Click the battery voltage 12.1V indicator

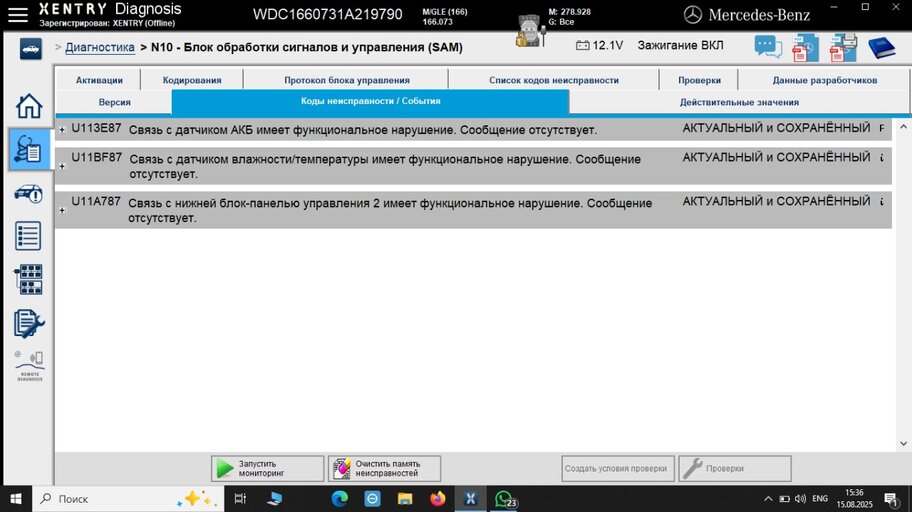point(599,45)
